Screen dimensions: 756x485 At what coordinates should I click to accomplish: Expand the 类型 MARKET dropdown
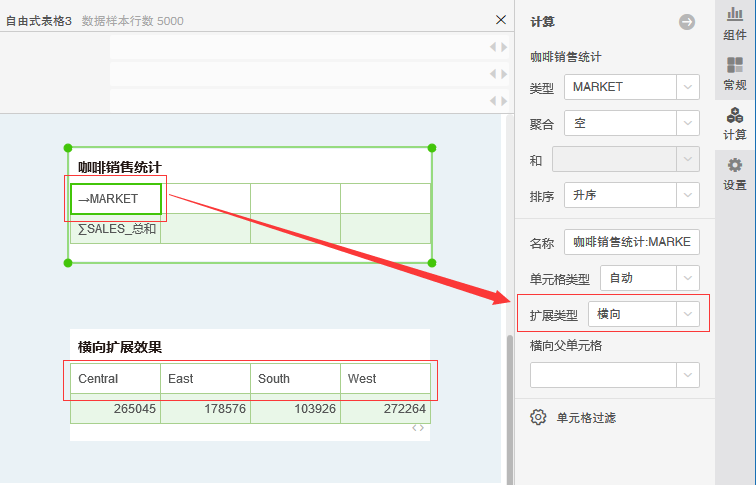687,87
